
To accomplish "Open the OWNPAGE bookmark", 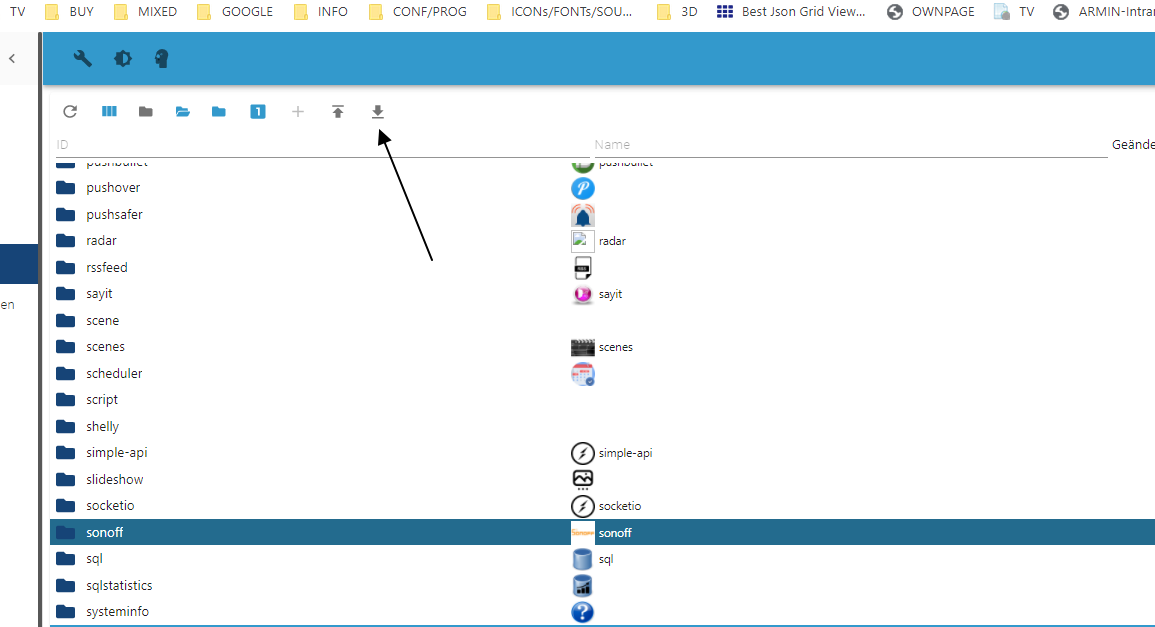I will pos(930,12).
